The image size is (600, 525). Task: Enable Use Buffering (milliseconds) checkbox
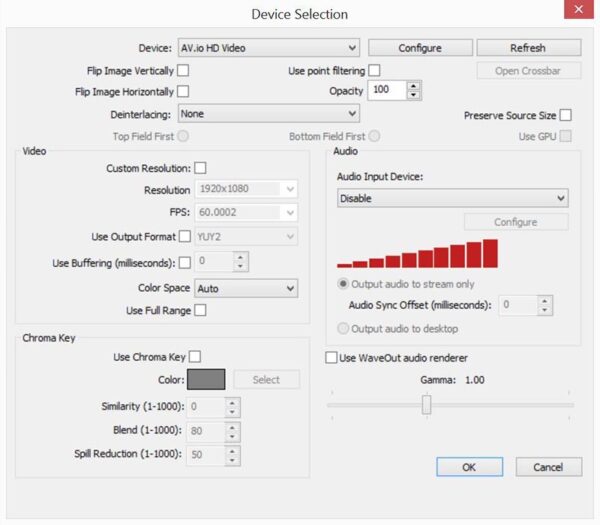pos(184,262)
